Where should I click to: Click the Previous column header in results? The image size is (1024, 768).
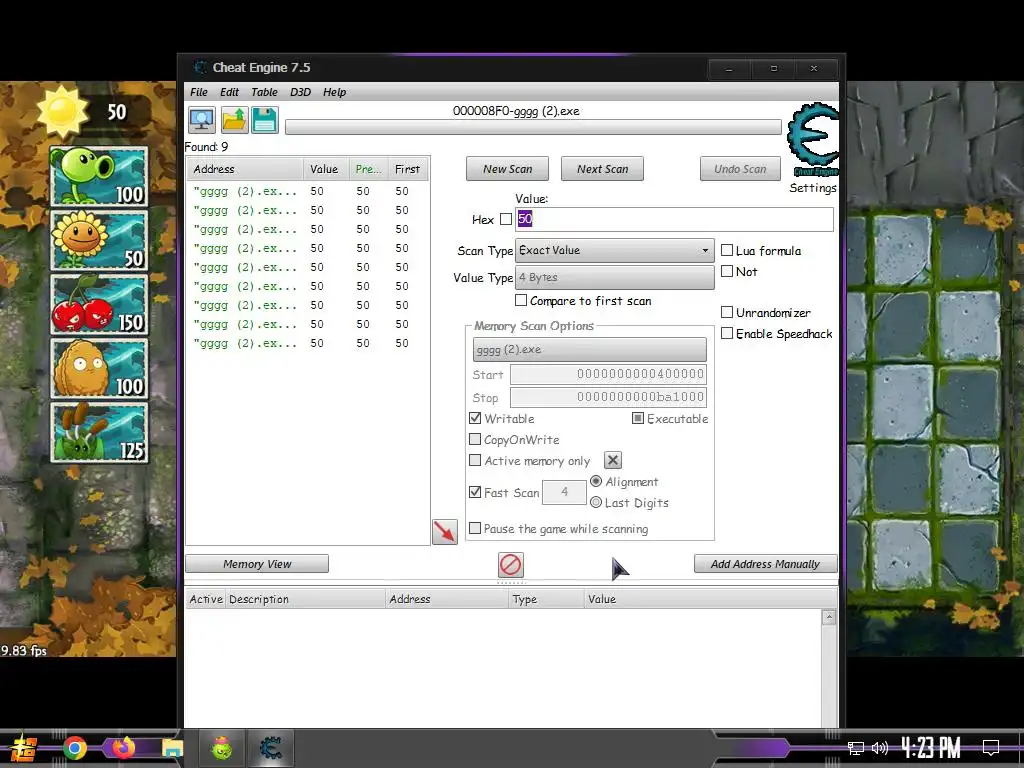pos(368,169)
